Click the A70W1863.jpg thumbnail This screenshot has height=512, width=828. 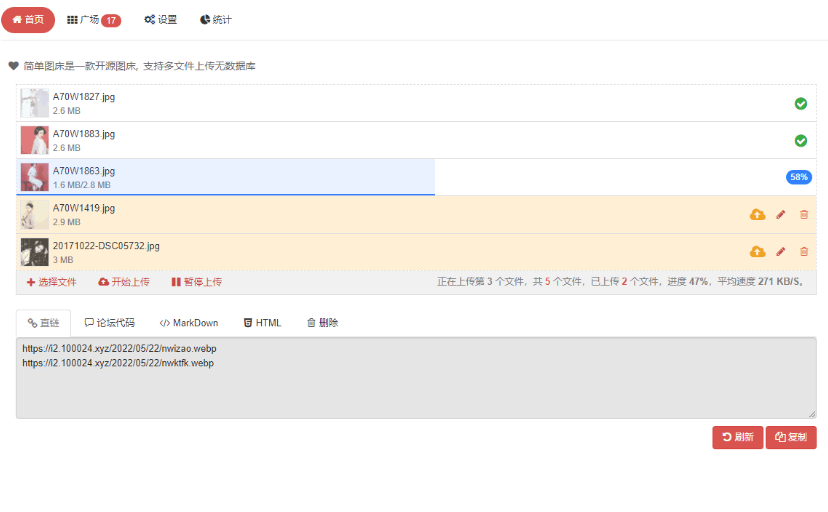coord(34,177)
